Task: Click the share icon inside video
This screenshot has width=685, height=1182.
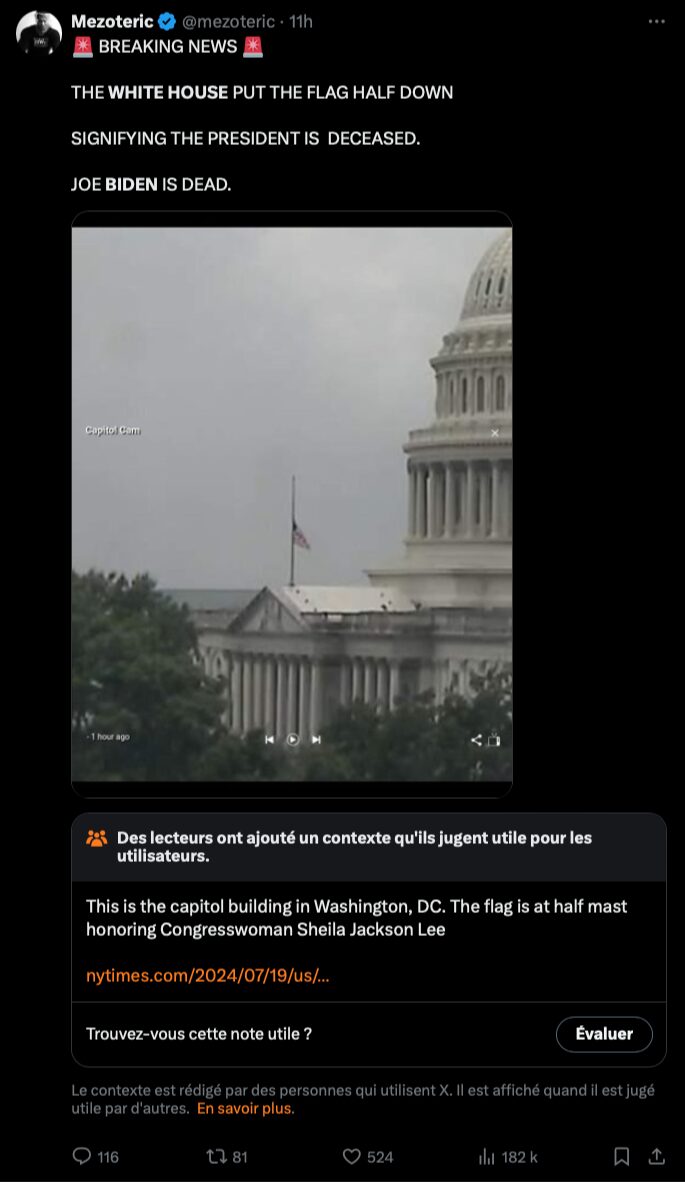Action: (x=476, y=740)
